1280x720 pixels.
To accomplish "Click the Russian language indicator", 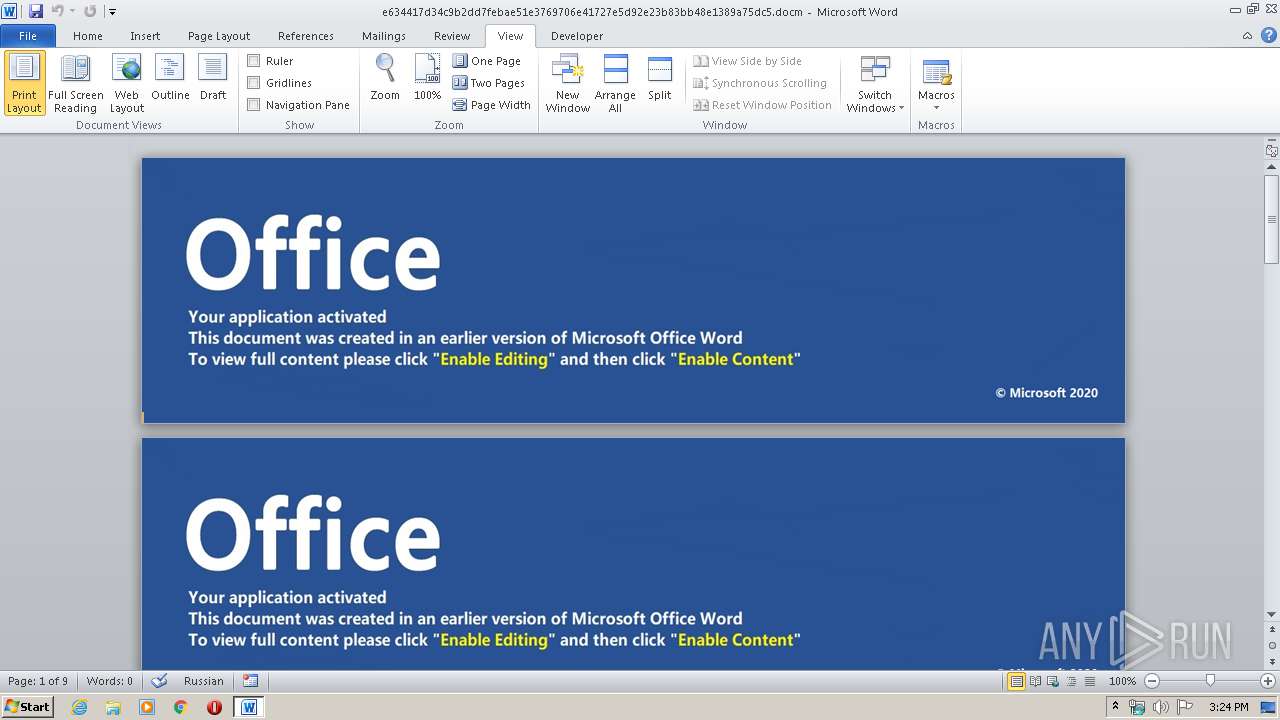I will pyautogui.click(x=204, y=681).
